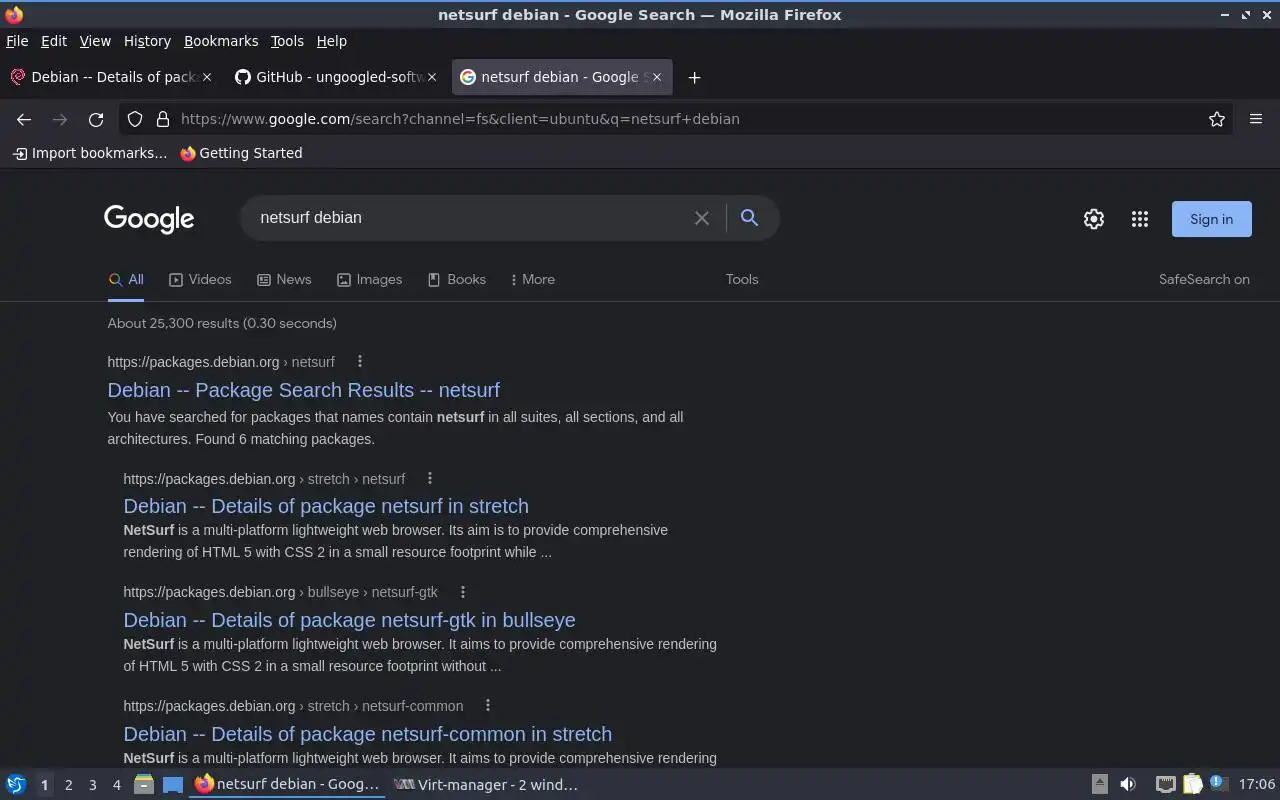Viewport: 1280px width, 800px height.
Task: Open the Tools menu
Action: click(287, 41)
